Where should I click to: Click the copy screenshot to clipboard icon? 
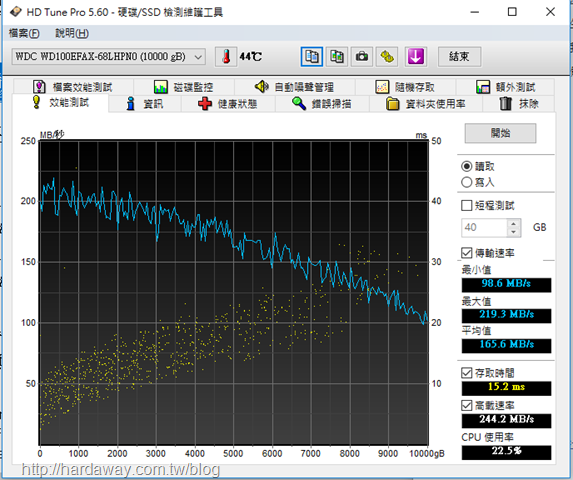(x=337, y=57)
